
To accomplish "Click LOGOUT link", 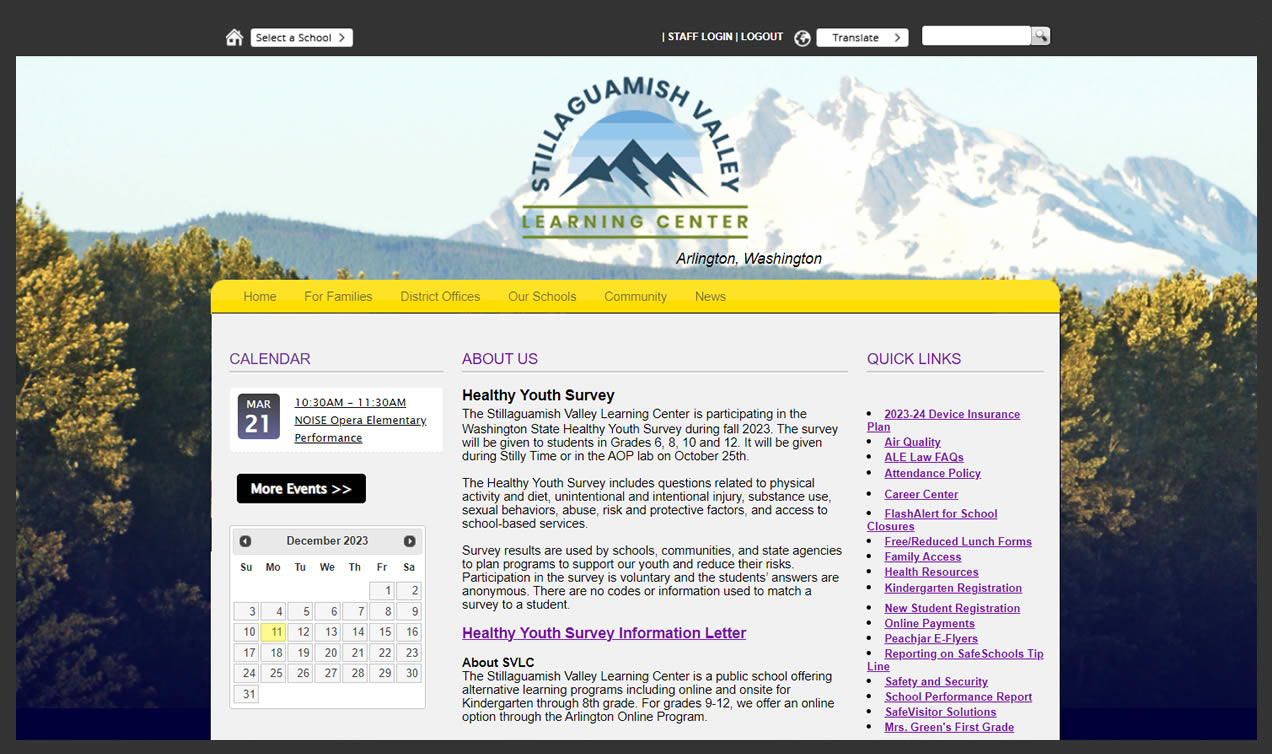I will point(762,36).
